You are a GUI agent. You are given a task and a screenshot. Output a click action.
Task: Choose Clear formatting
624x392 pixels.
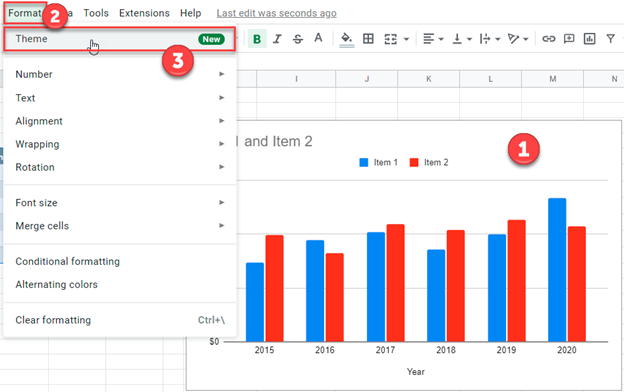click(x=120, y=320)
